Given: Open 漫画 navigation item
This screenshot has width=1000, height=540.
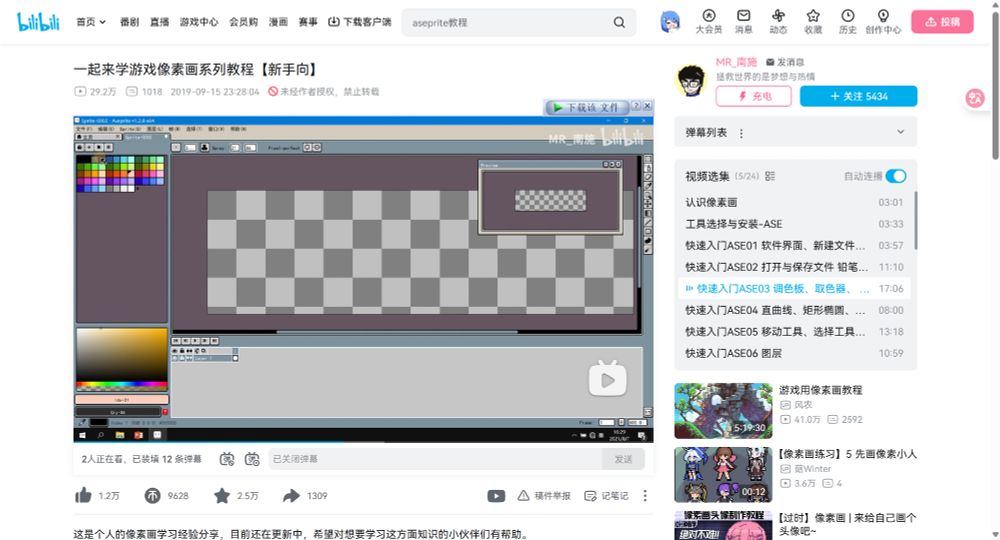Looking at the screenshot, I should (x=278, y=22).
